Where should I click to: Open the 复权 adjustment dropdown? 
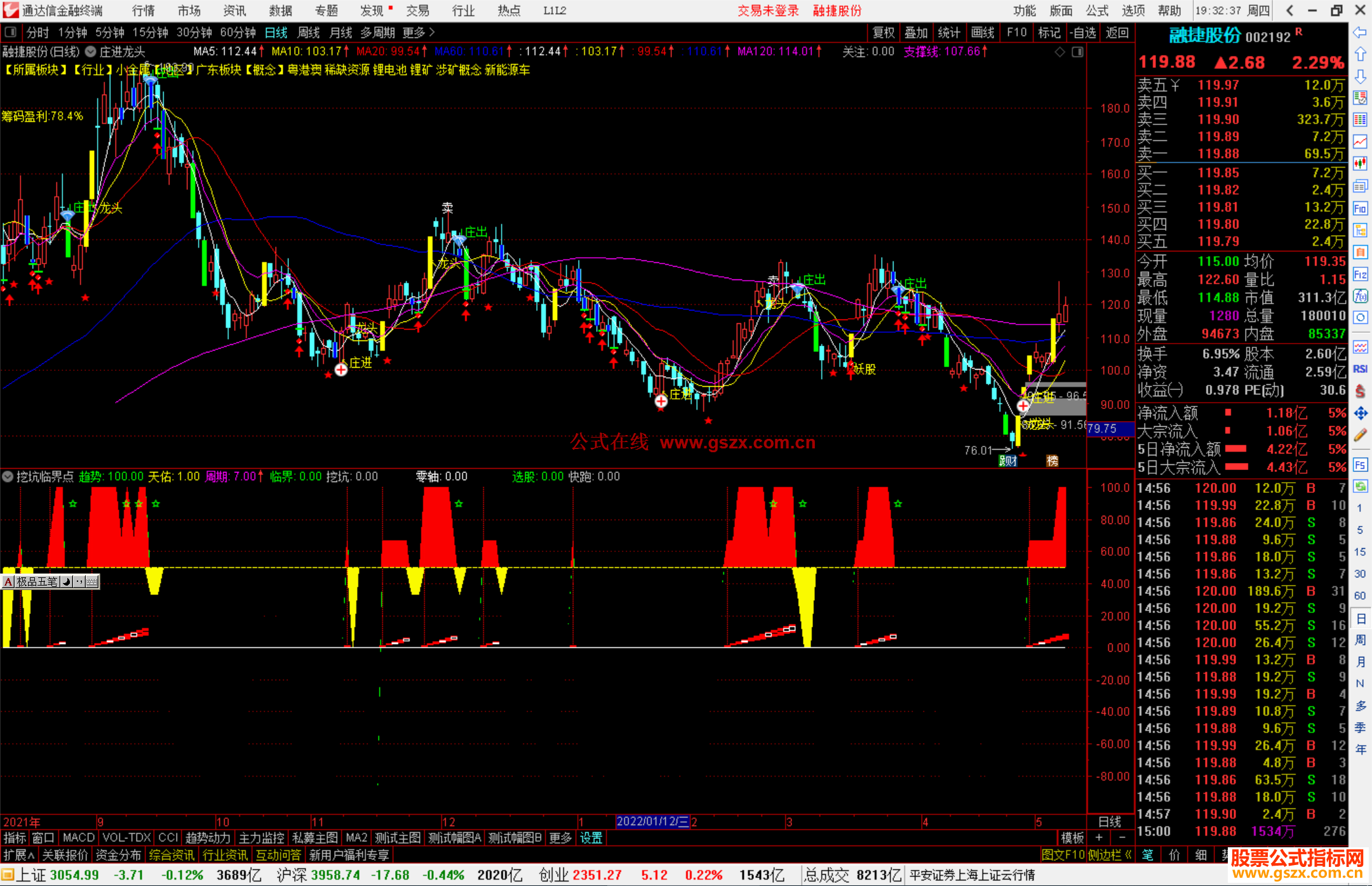[884, 32]
